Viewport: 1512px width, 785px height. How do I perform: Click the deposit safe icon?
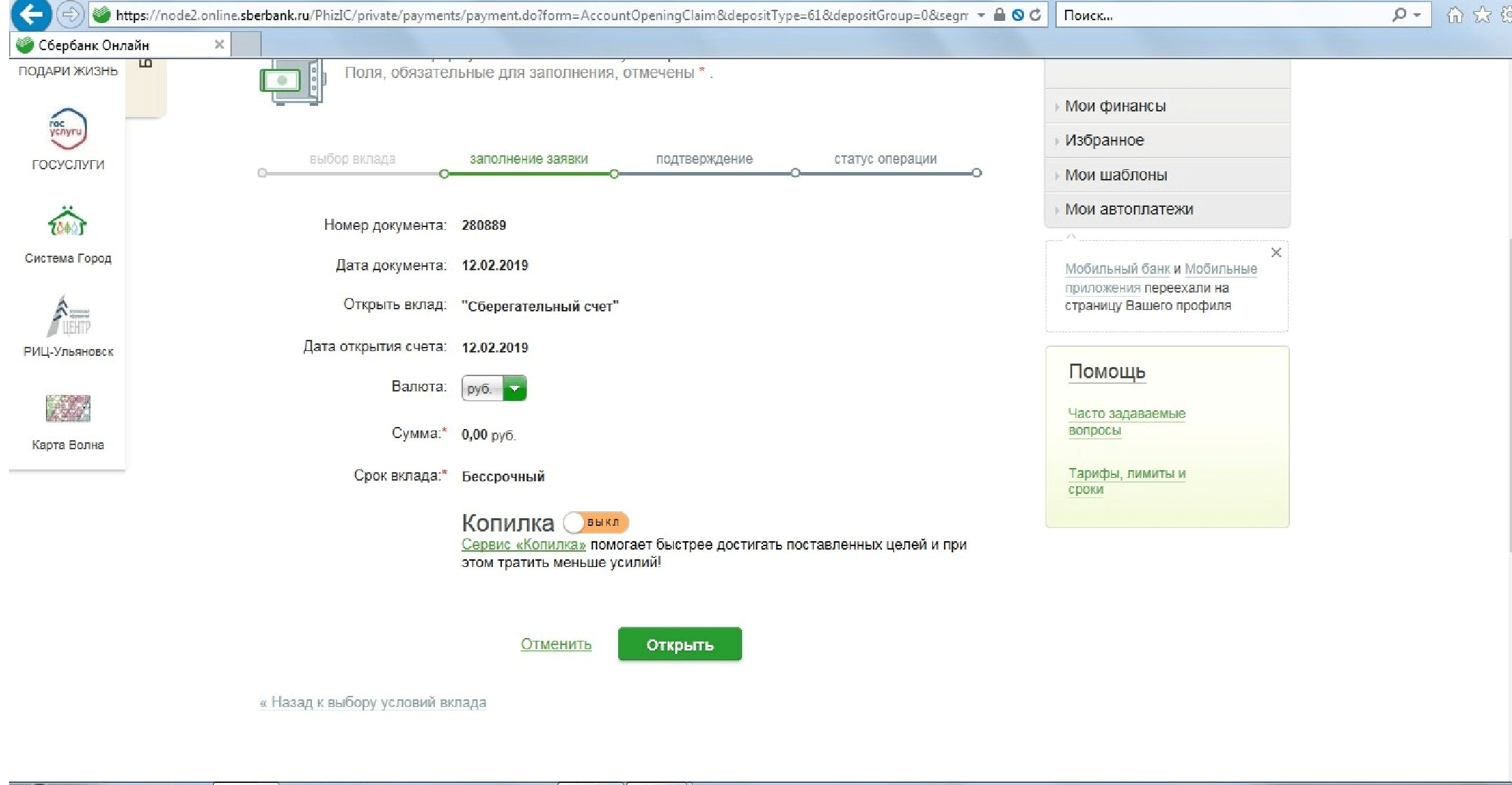tap(292, 81)
